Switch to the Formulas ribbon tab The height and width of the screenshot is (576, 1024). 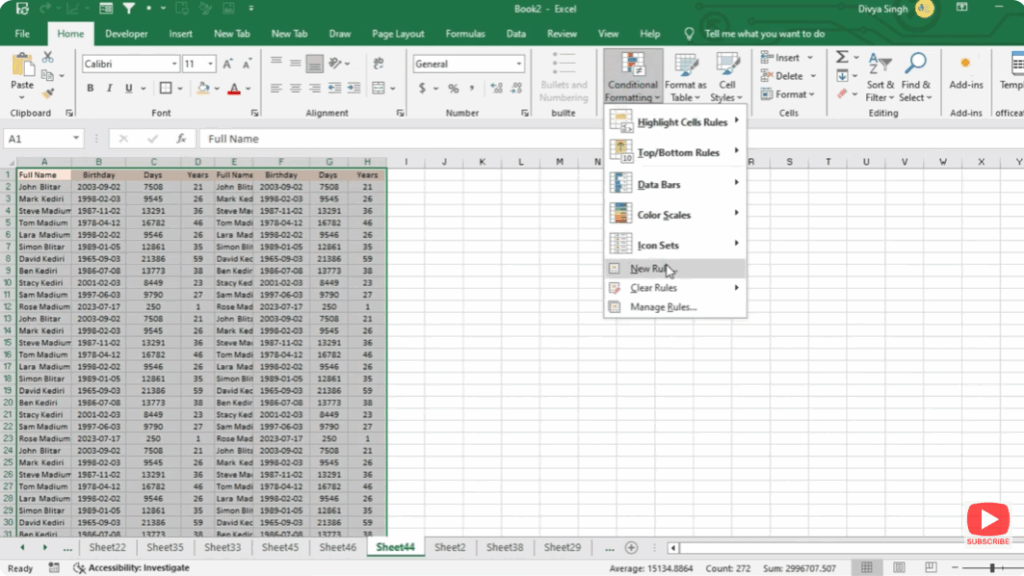coord(465,33)
